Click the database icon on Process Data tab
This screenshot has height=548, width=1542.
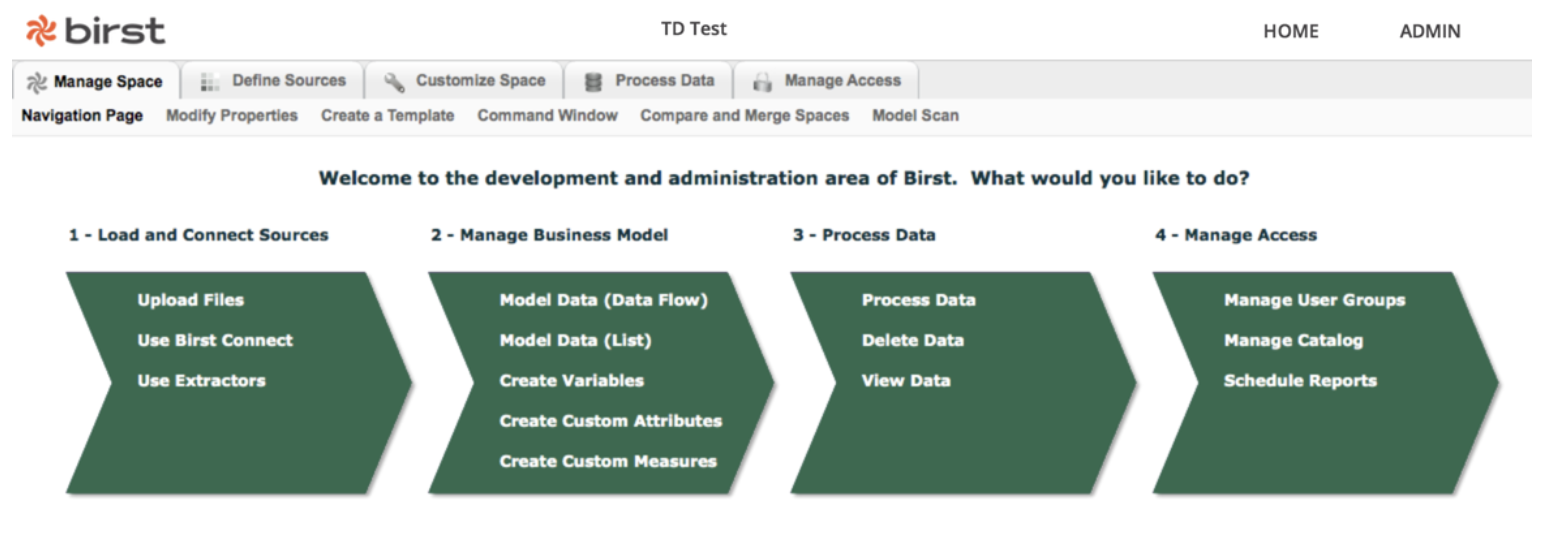[x=593, y=82]
